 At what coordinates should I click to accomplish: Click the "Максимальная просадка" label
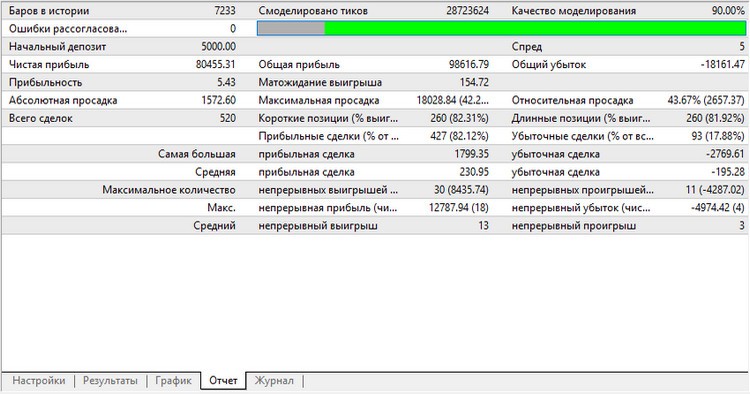319,100
